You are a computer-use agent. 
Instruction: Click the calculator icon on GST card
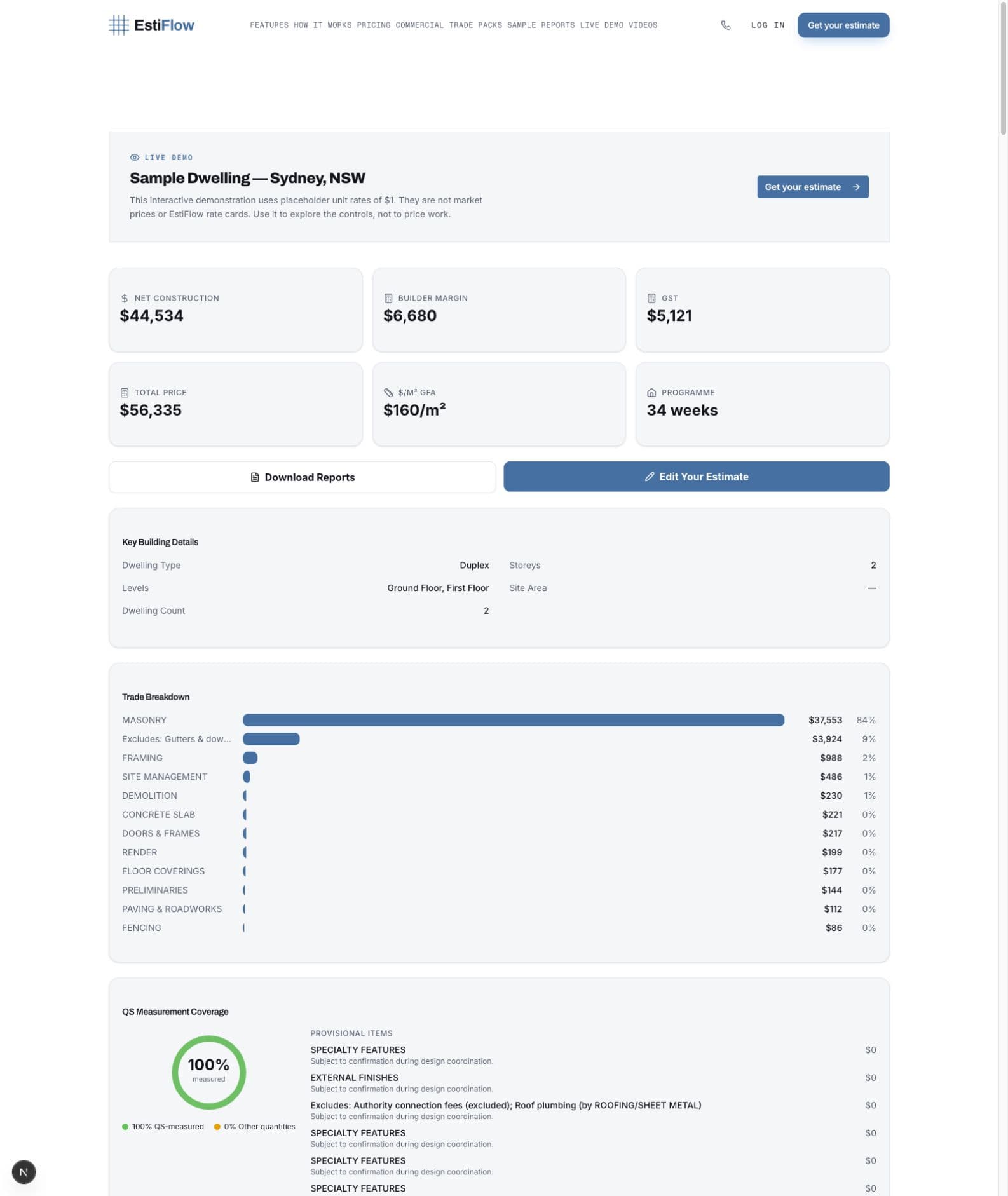coord(651,298)
